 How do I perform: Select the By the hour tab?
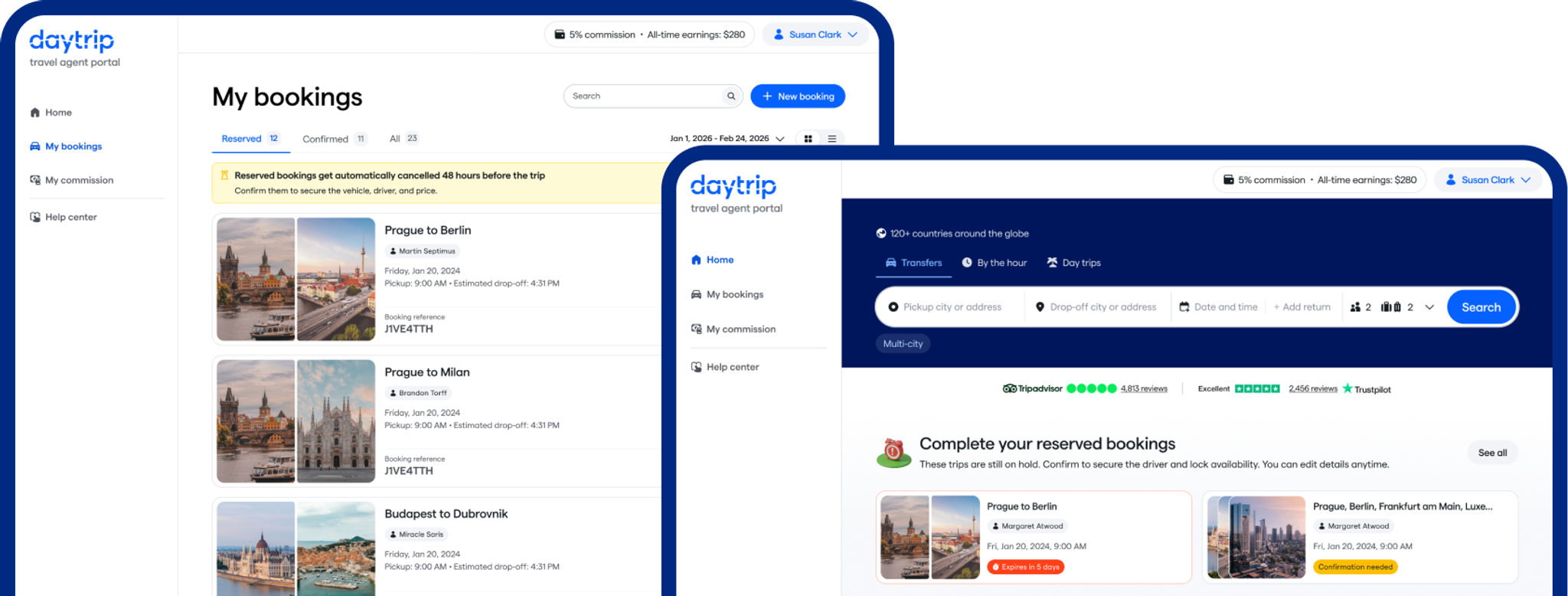coord(995,263)
